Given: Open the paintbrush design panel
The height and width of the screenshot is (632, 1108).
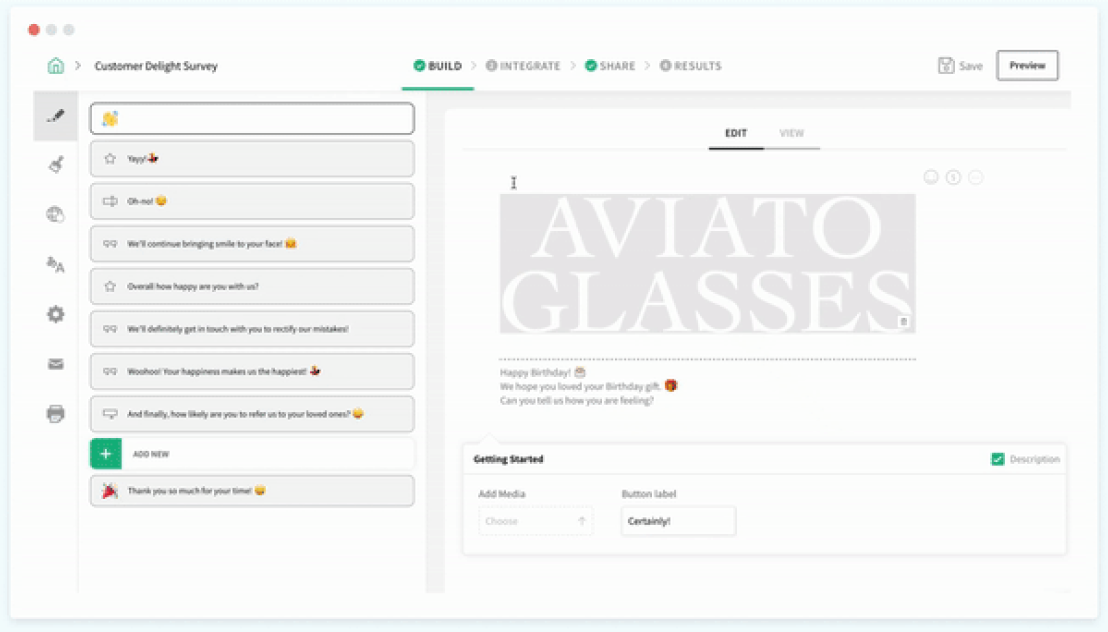Looking at the screenshot, I should [x=56, y=165].
